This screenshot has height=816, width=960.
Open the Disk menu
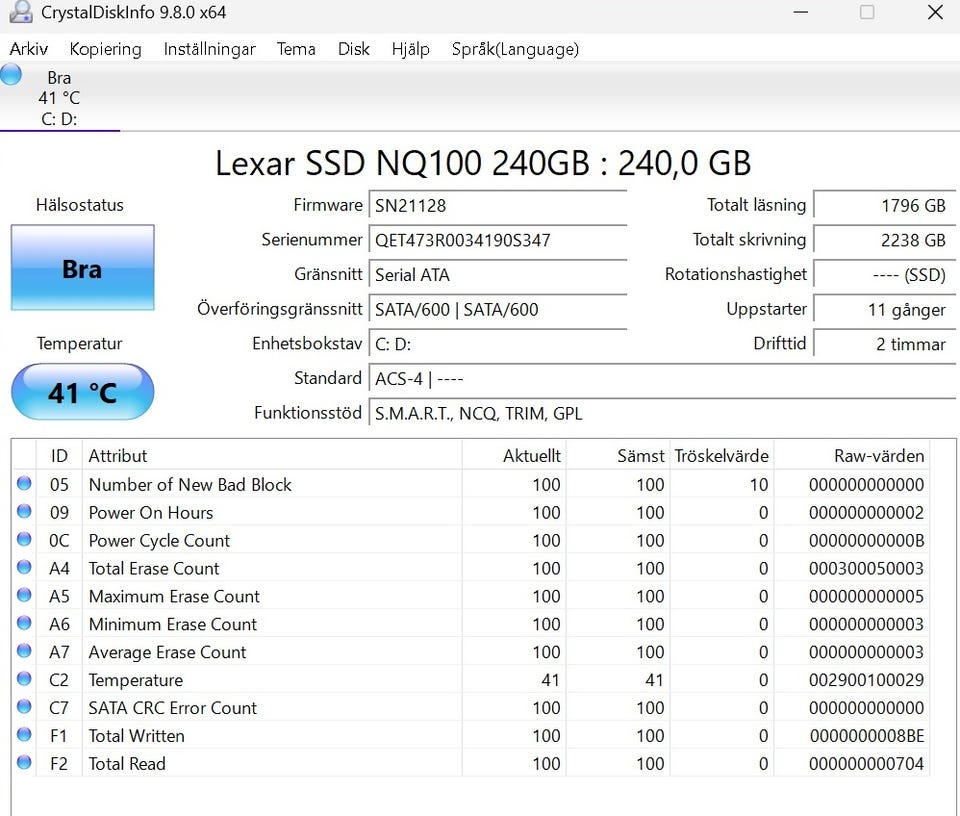coord(354,49)
